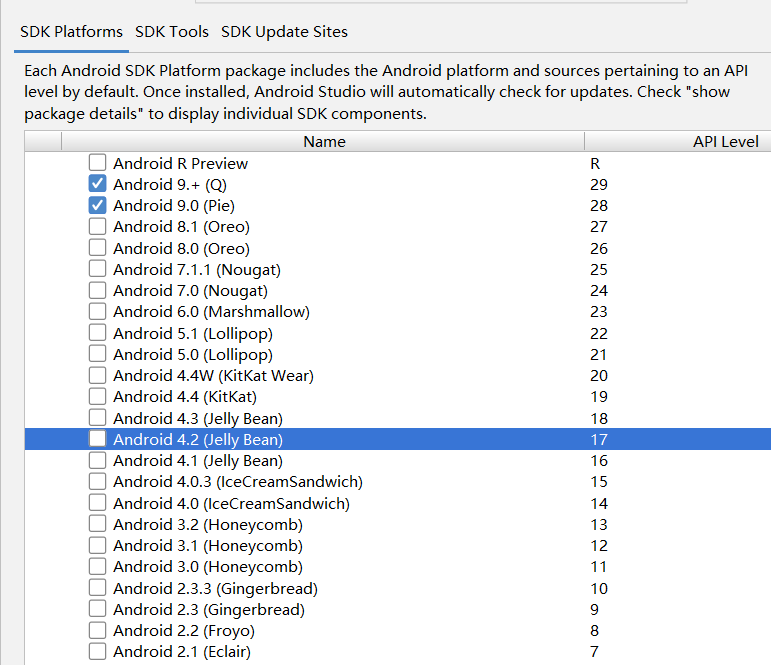Click 'Android 4.4 (KitKat)' label
771x665 pixels.
coord(185,397)
